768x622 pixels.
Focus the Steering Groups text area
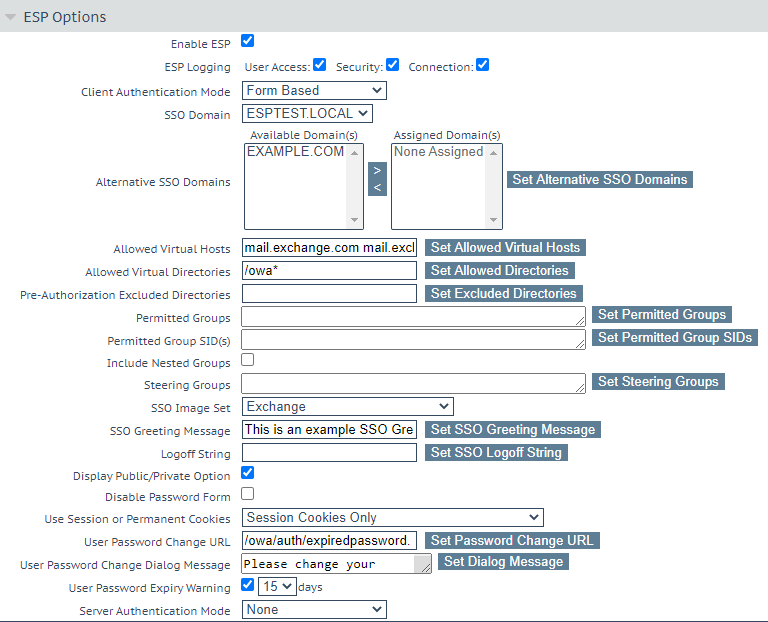413,383
